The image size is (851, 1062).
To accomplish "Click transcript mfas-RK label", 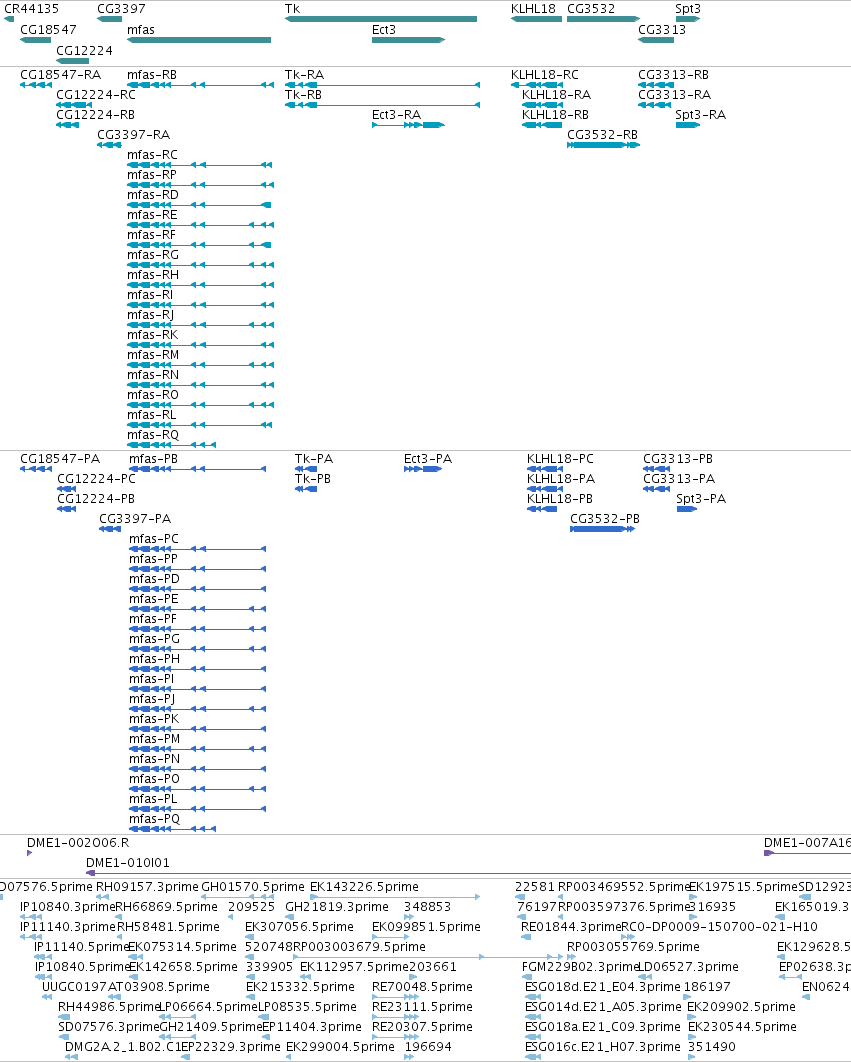I will click(152, 335).
